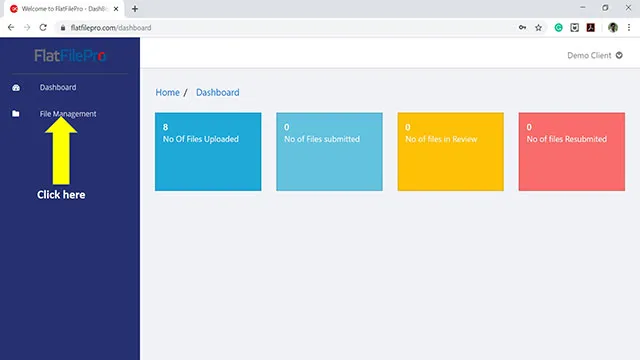The width and height of the screenshot is (640, 360).
Task: Open File Management in the sidebar
Action: pyautogui.click(x=68, y=114)
